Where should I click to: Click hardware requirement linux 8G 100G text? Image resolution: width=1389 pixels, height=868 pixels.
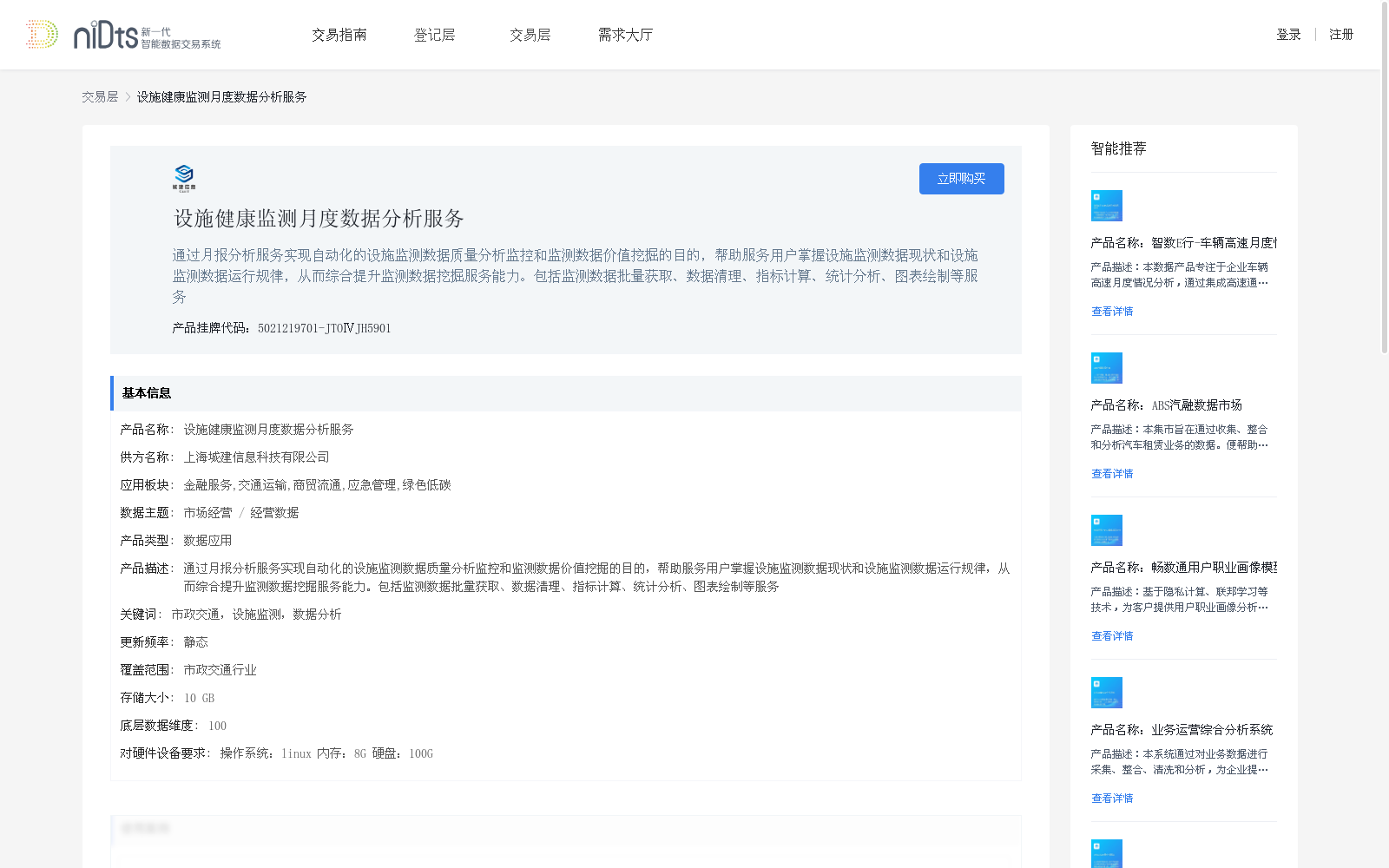tap(326, 753)
